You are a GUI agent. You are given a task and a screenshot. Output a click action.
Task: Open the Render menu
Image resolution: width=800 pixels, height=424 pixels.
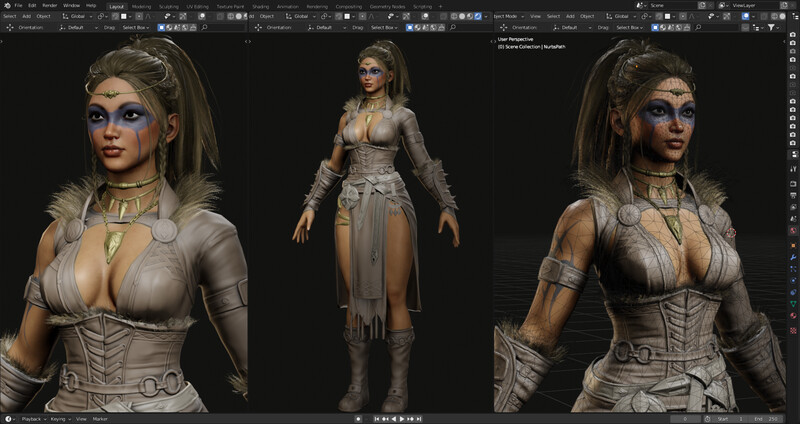pyautogui.click(x=49, y=6)
